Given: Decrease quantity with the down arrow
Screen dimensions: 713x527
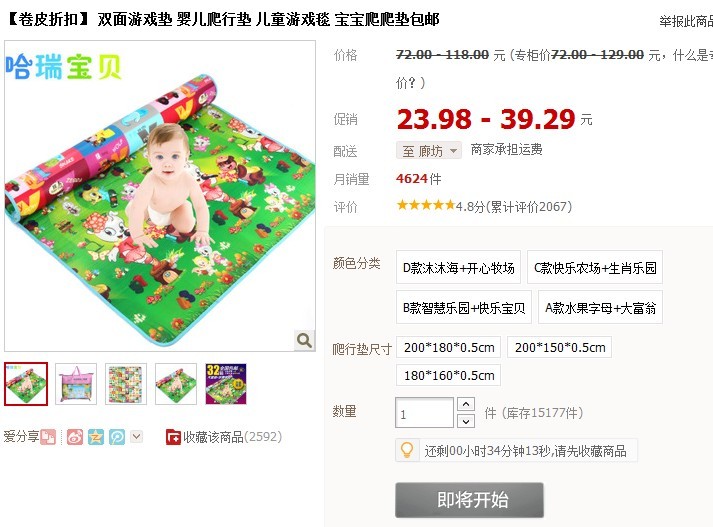Looking at the screenshot, I should (466, 421).
